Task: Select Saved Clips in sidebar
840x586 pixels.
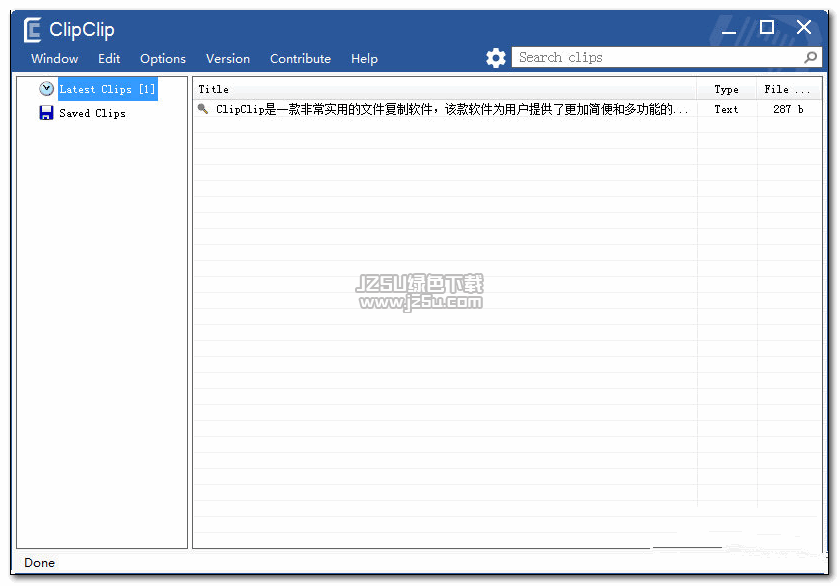Action: pos(92,113)
